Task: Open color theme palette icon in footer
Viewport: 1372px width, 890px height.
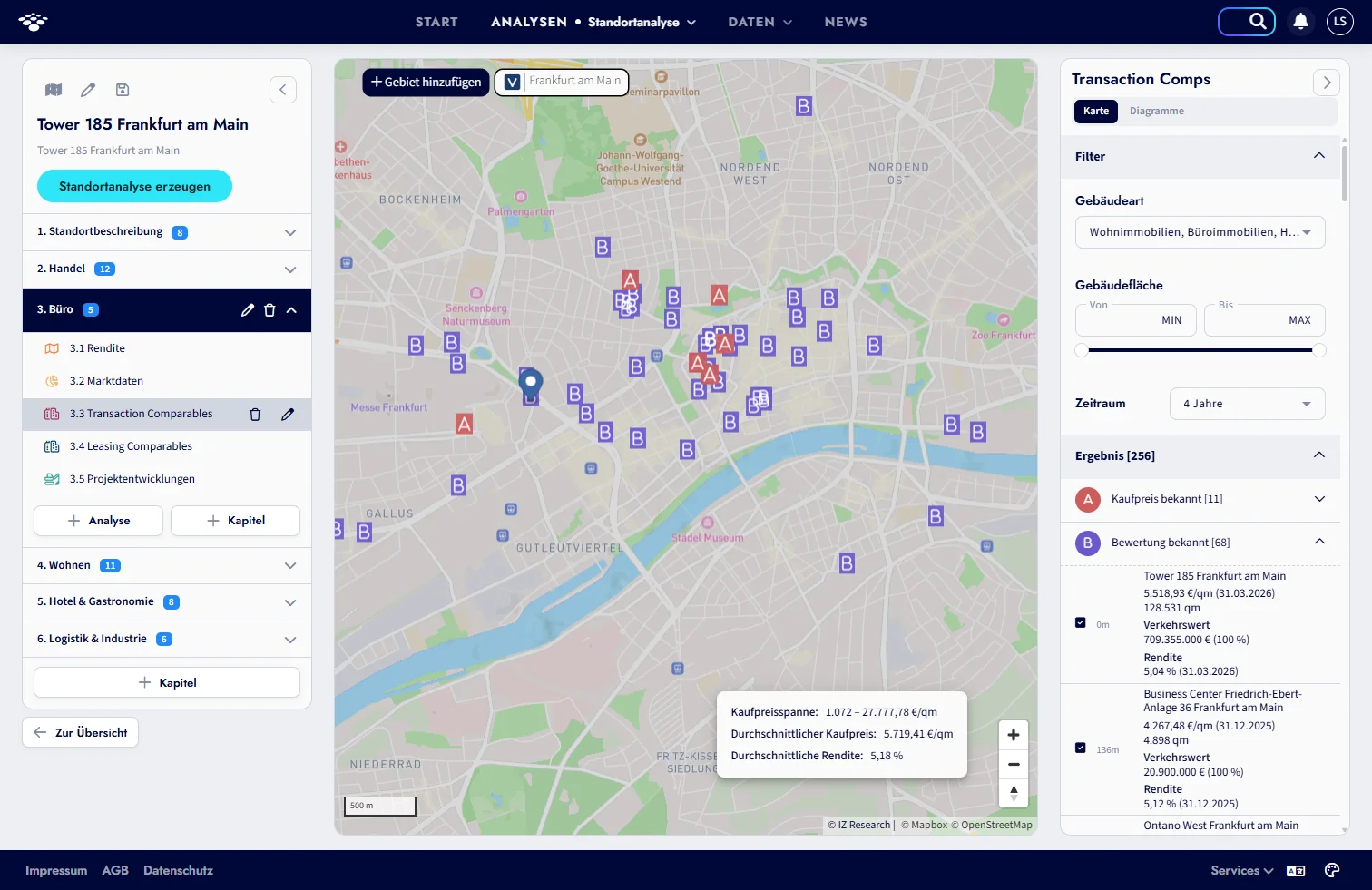Action: (x=1332, y=870)
